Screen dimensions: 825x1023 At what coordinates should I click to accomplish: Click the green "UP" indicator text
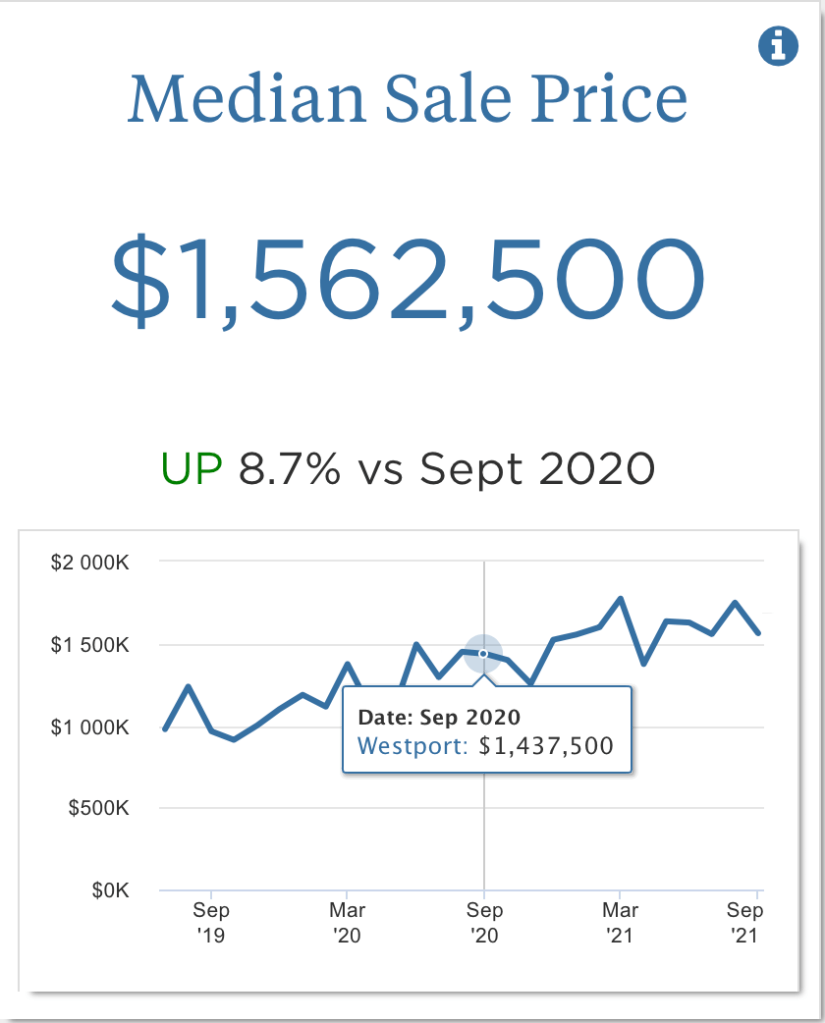click(x=191, y=468)
